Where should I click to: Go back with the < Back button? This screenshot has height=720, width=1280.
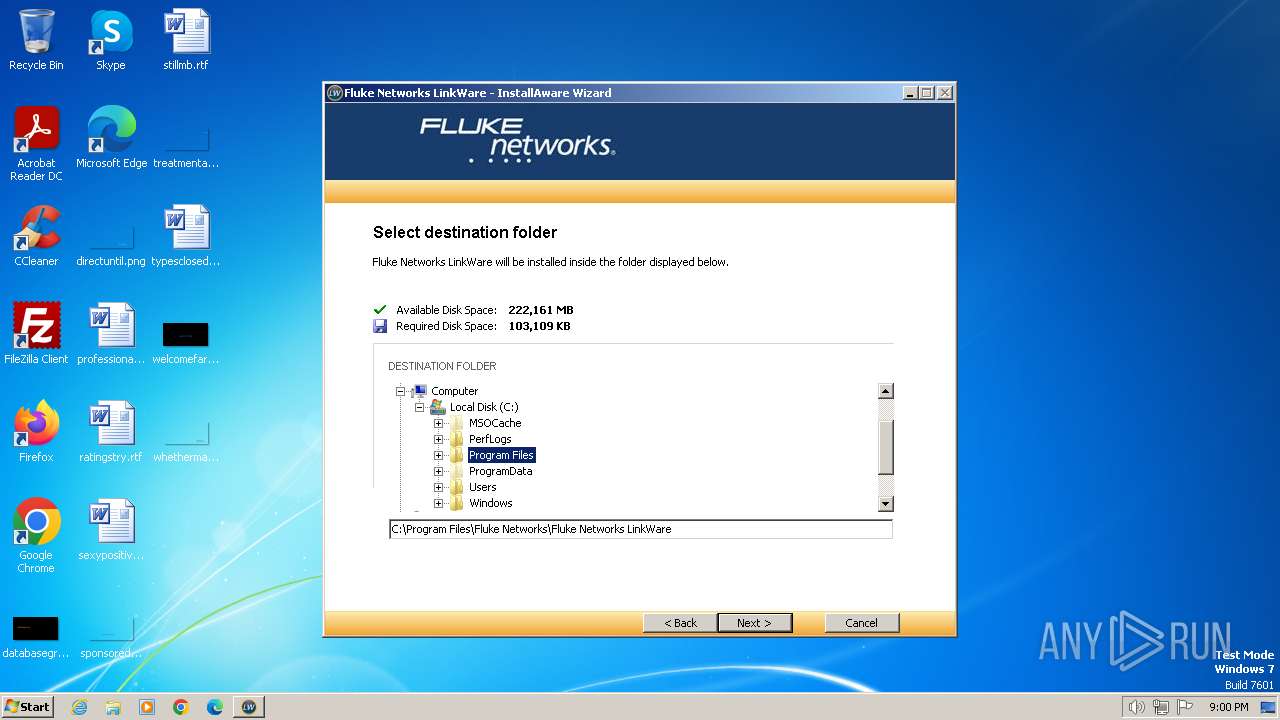tap(680, 623)
